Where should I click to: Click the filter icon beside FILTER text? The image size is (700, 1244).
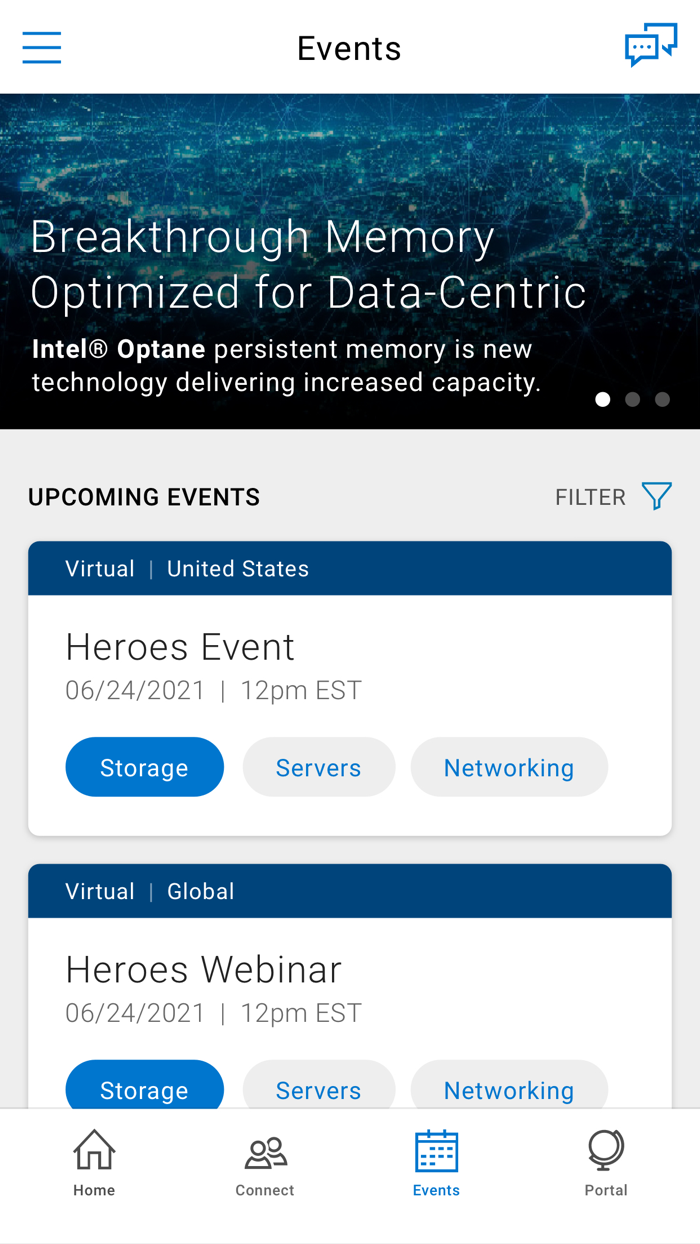(x=657, y=495)
